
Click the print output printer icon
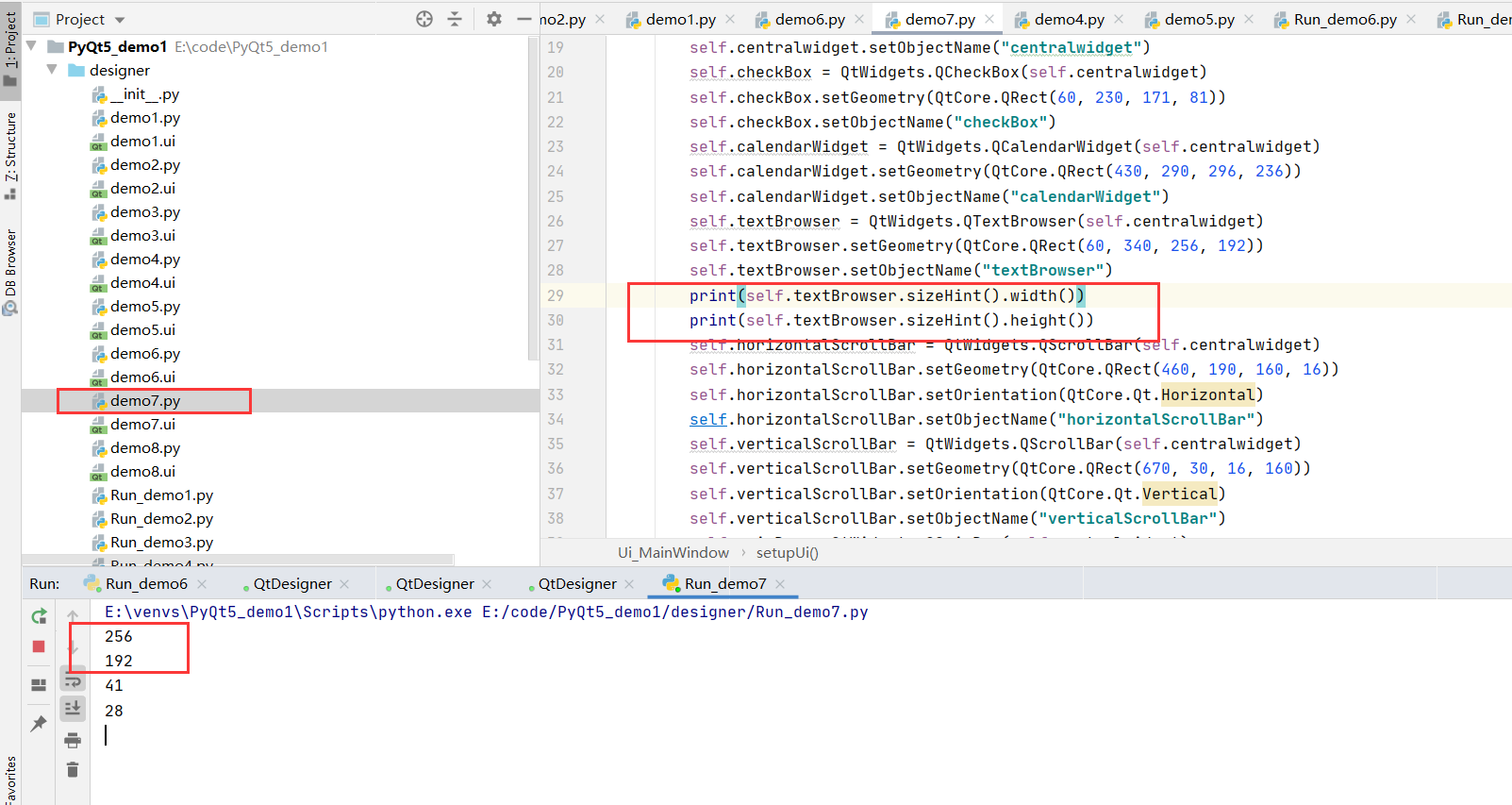pyautogui.click(x=73, y=741)
